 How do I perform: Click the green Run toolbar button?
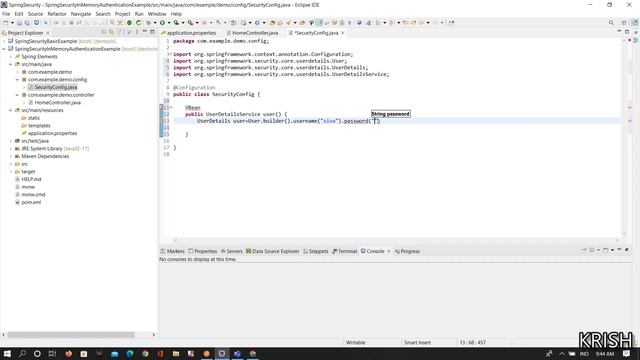click(x=162, y=23)
